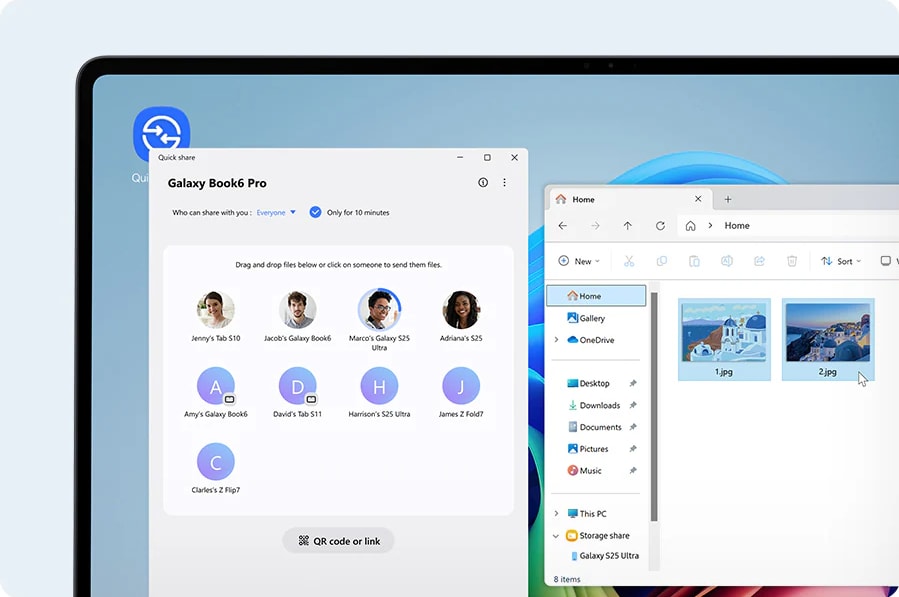
Task: Unpin Desktop using its pin icon
Action: [x=633, y=383]
